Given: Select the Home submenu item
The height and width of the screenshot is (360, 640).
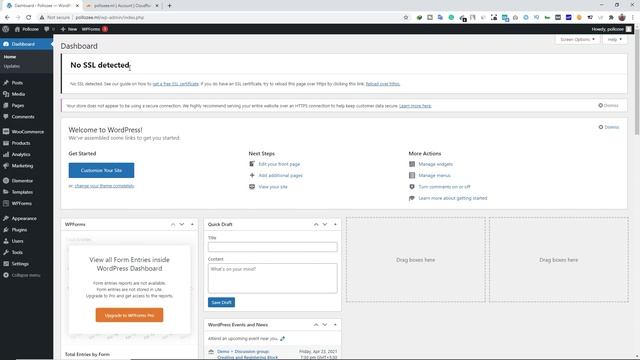Looking at the screenshot, I should tap(10, 57).
